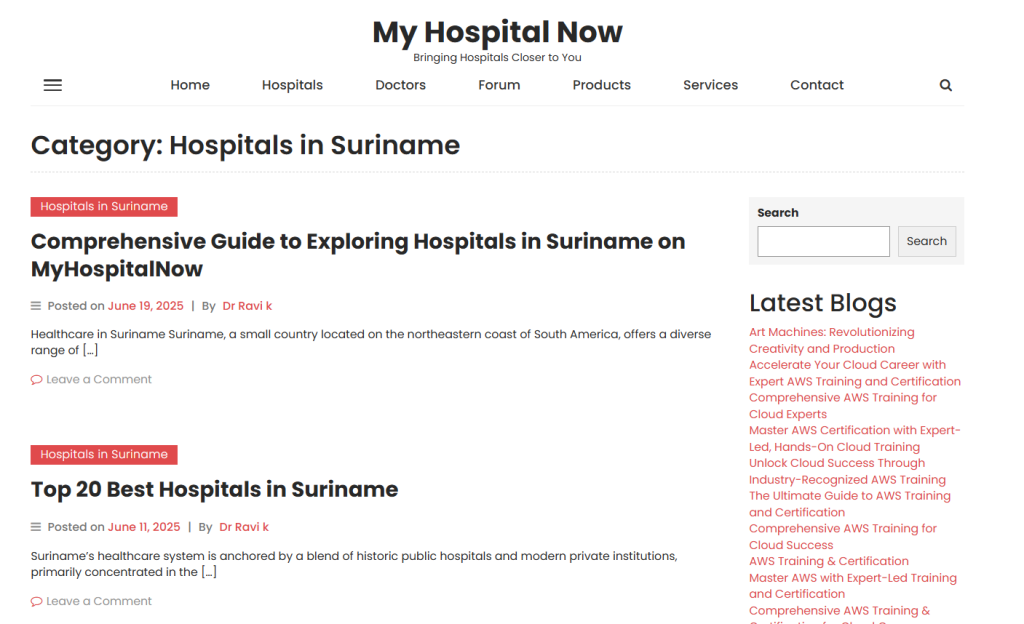Click the first Hospitals in Suriname red tag
1024x624 pixels.
(104, 207)
